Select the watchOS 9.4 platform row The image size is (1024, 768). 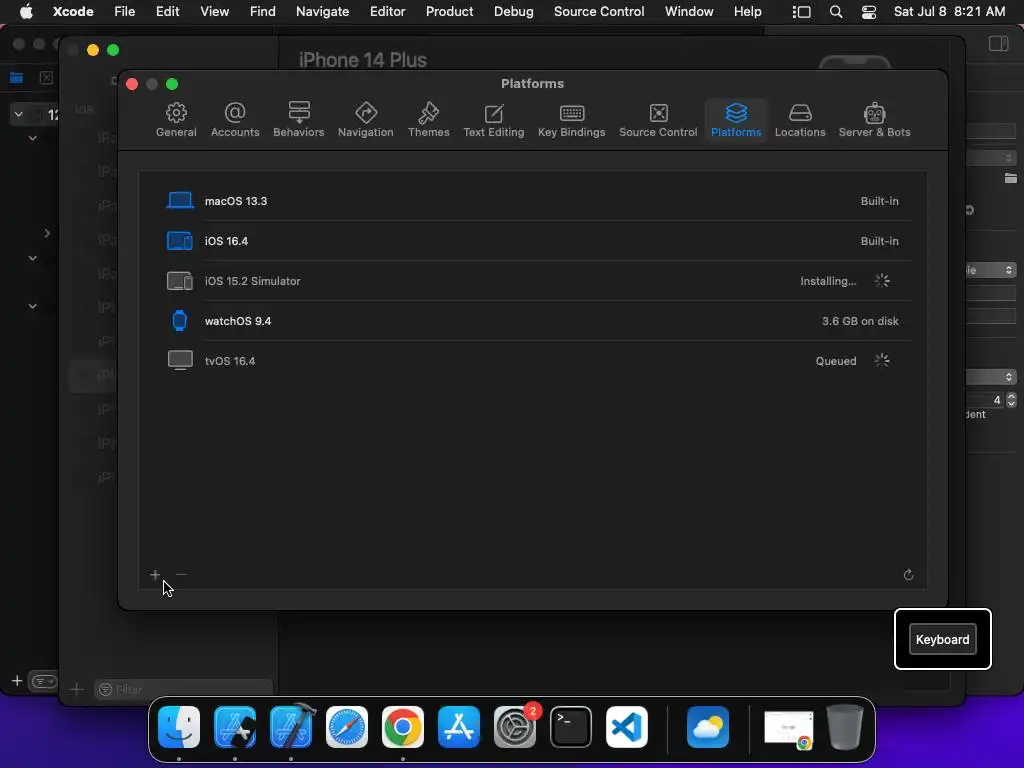(532, 321)
